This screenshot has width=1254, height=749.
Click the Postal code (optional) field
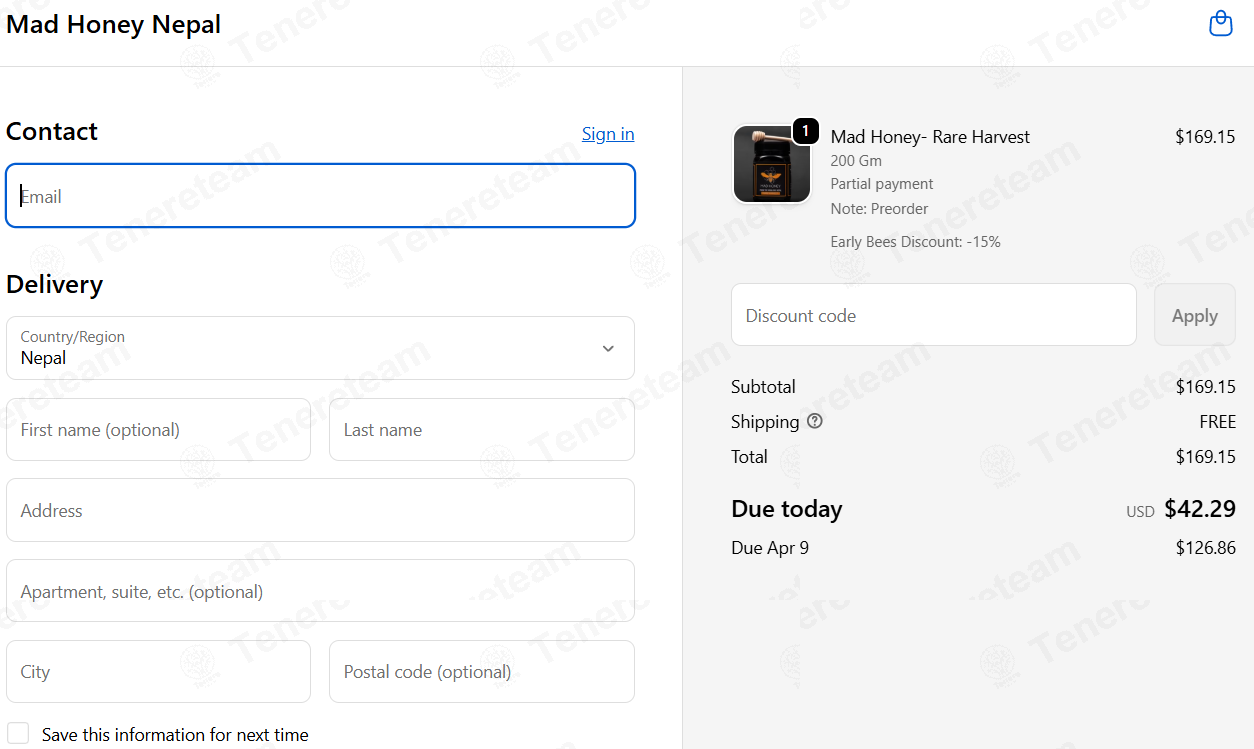point(481,672)
